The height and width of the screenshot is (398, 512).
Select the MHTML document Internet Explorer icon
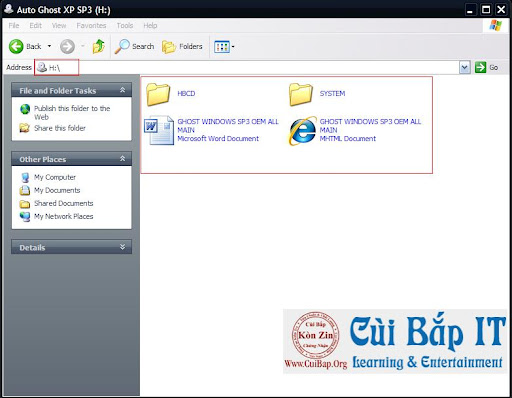[x=302, y=131]
